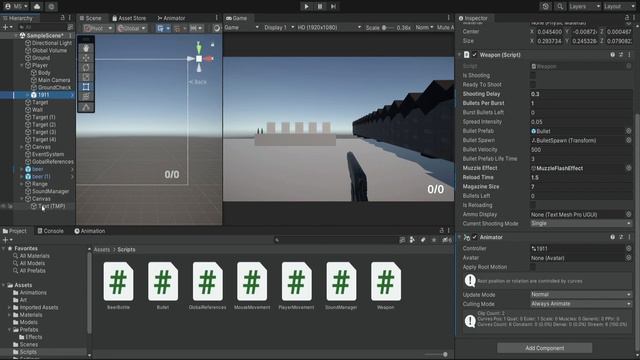Toggle the Ready To Shoot checkbox

pos(533,84)
